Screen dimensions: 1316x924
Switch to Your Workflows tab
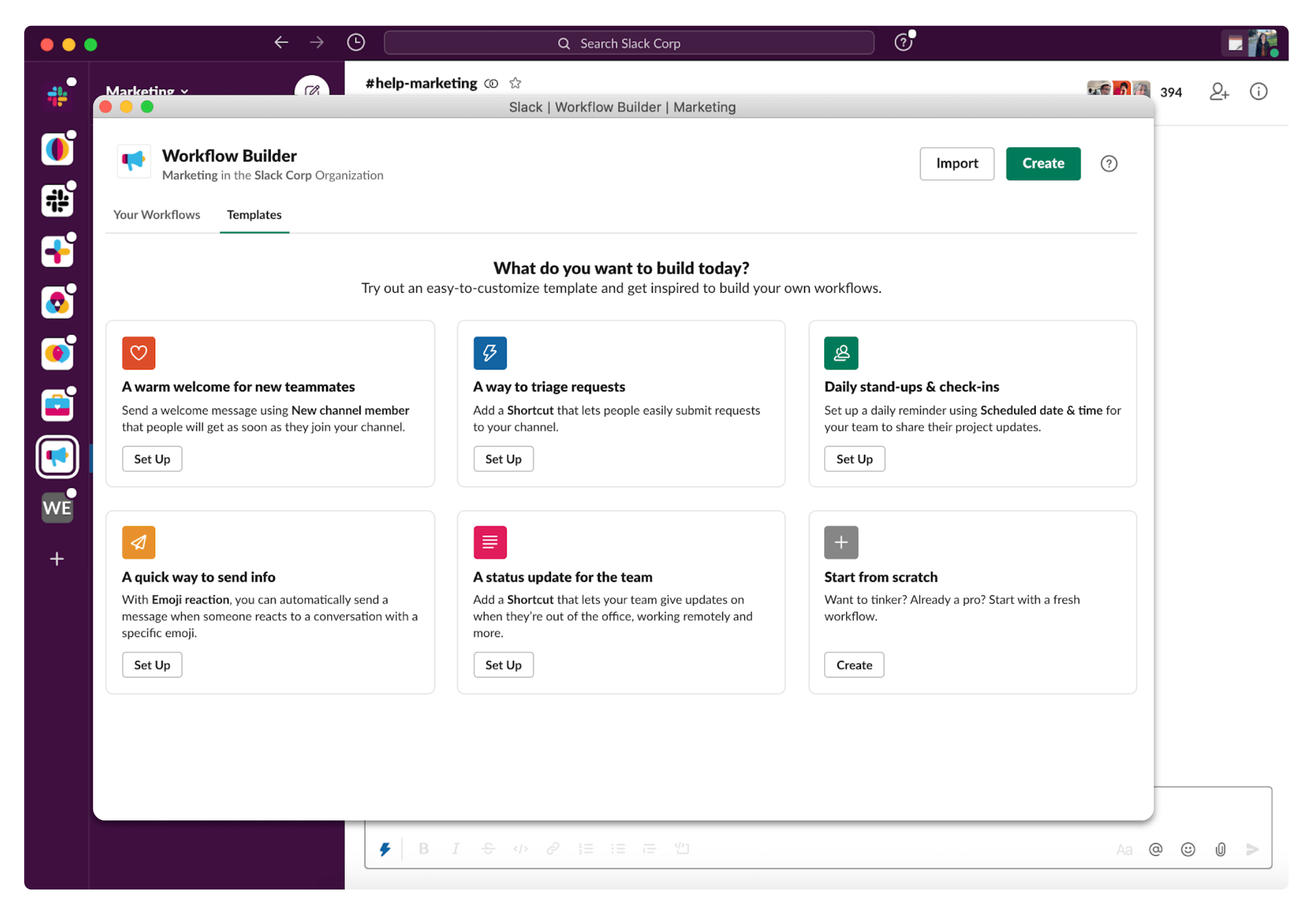pos(156,215)
